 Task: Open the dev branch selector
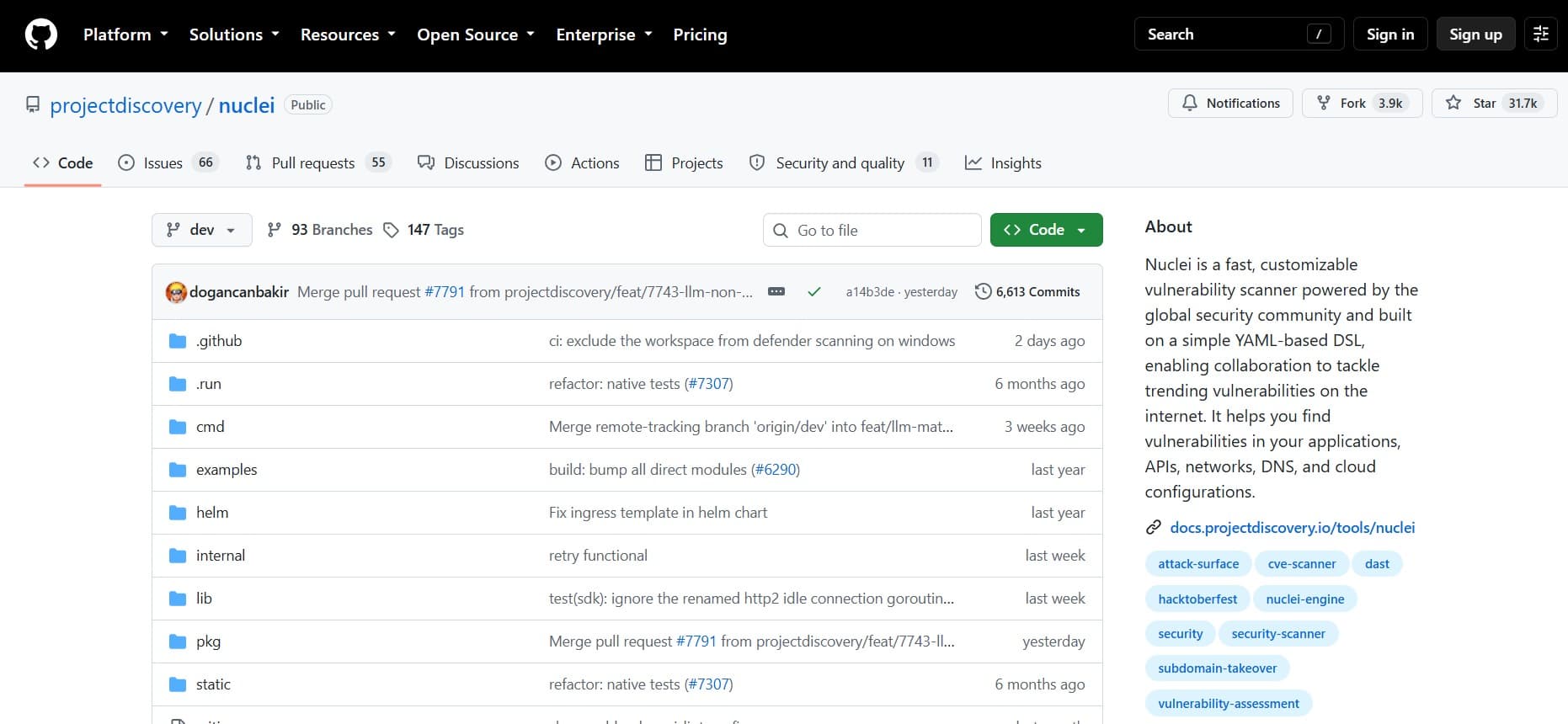[x=202, y=230]
